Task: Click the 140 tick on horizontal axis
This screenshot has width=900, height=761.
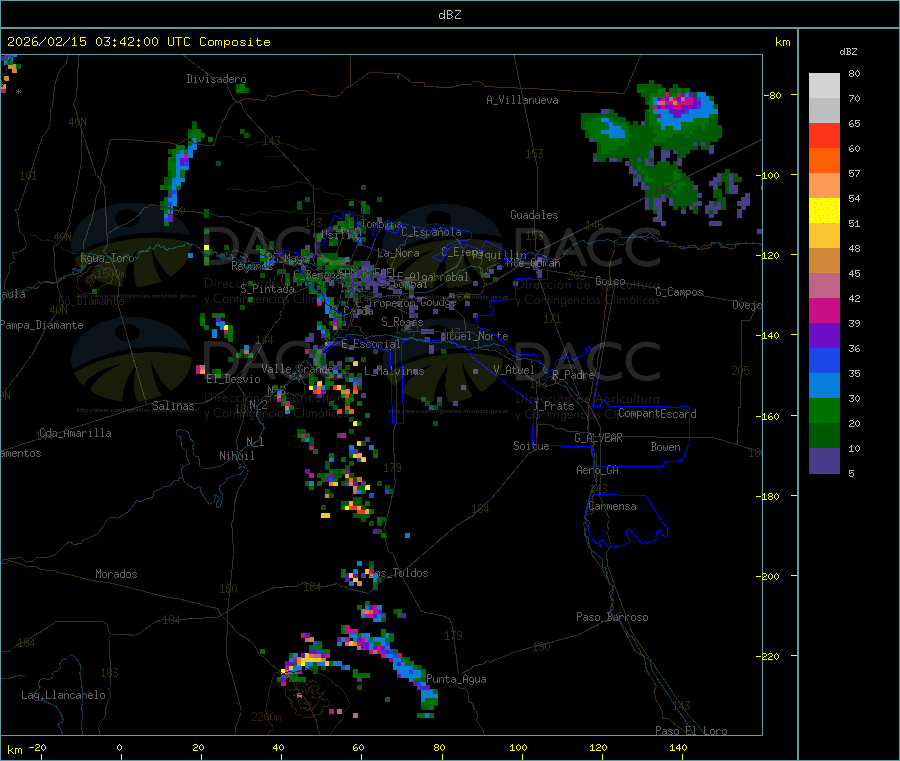Action: point(678,747)
